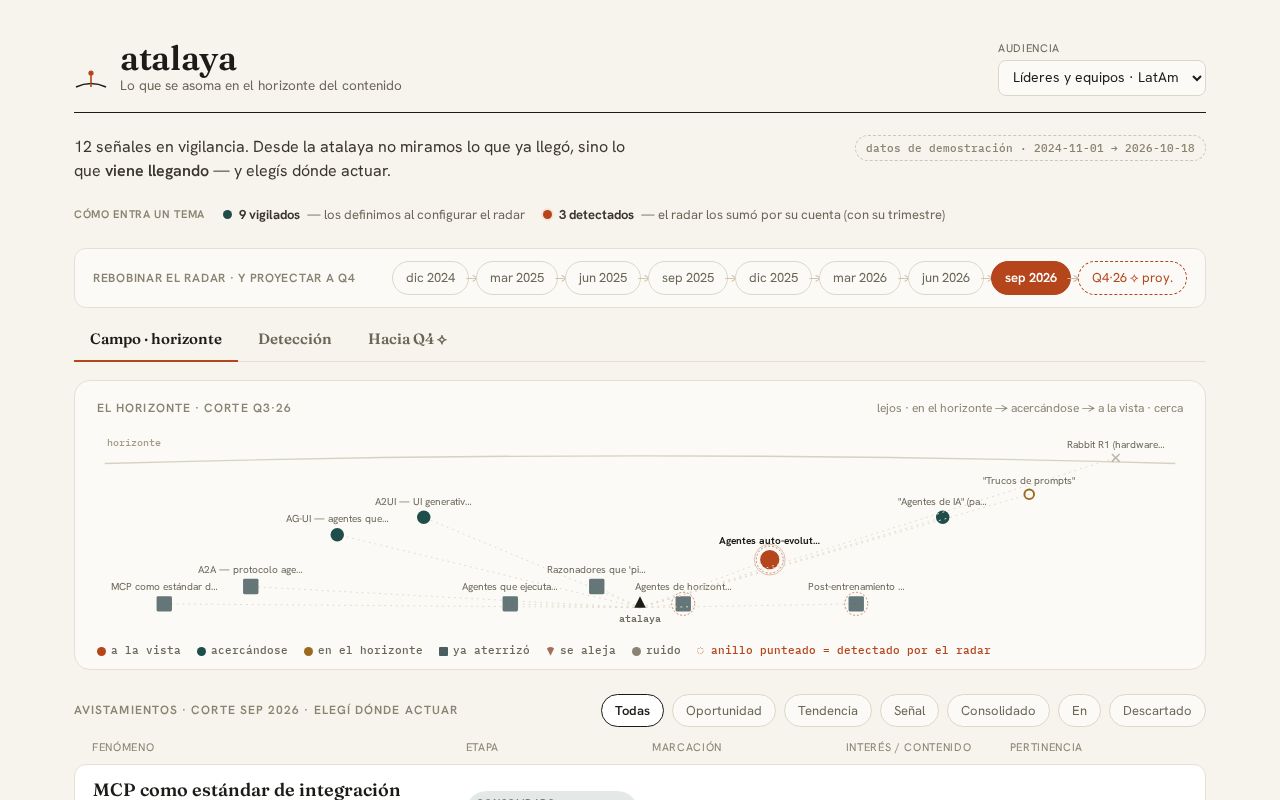
Task: Filter sightings by Oportunidad
Action: 724,711
